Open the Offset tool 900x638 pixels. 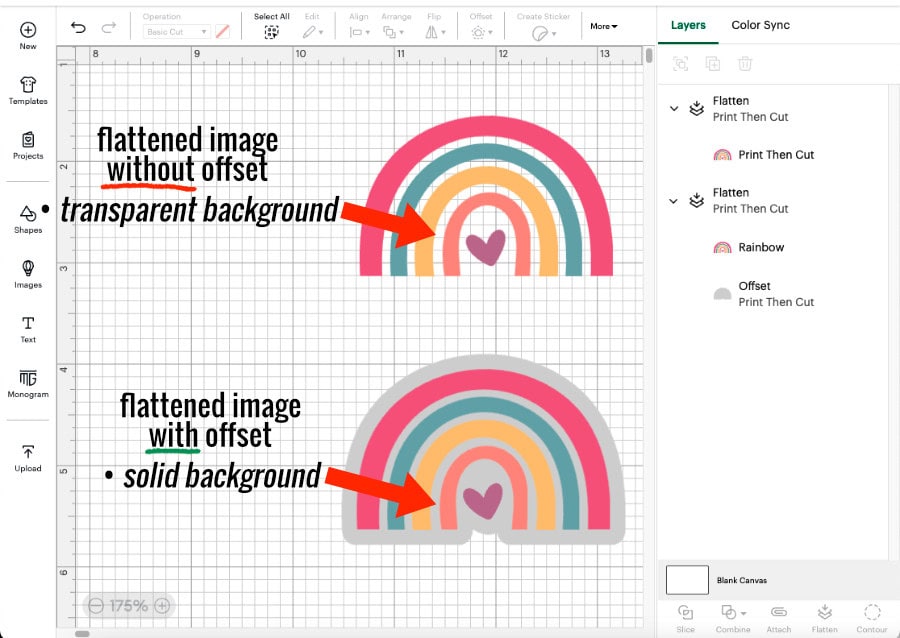coord(481,32)
